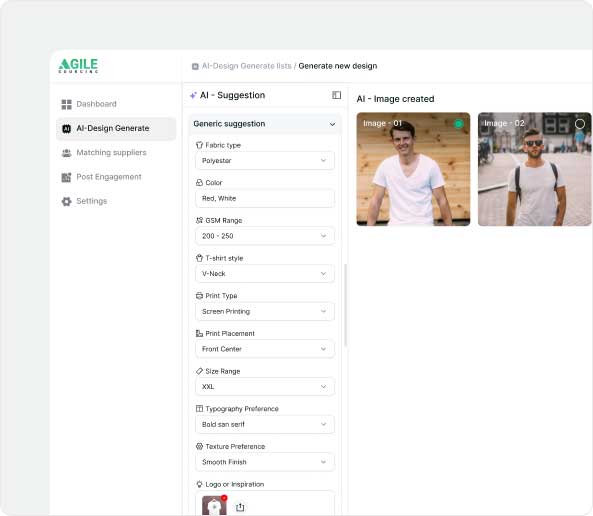This screenshot has width=593, height=516.
Task: Select the Image - 02 radio circle
Action: [580, 124]
